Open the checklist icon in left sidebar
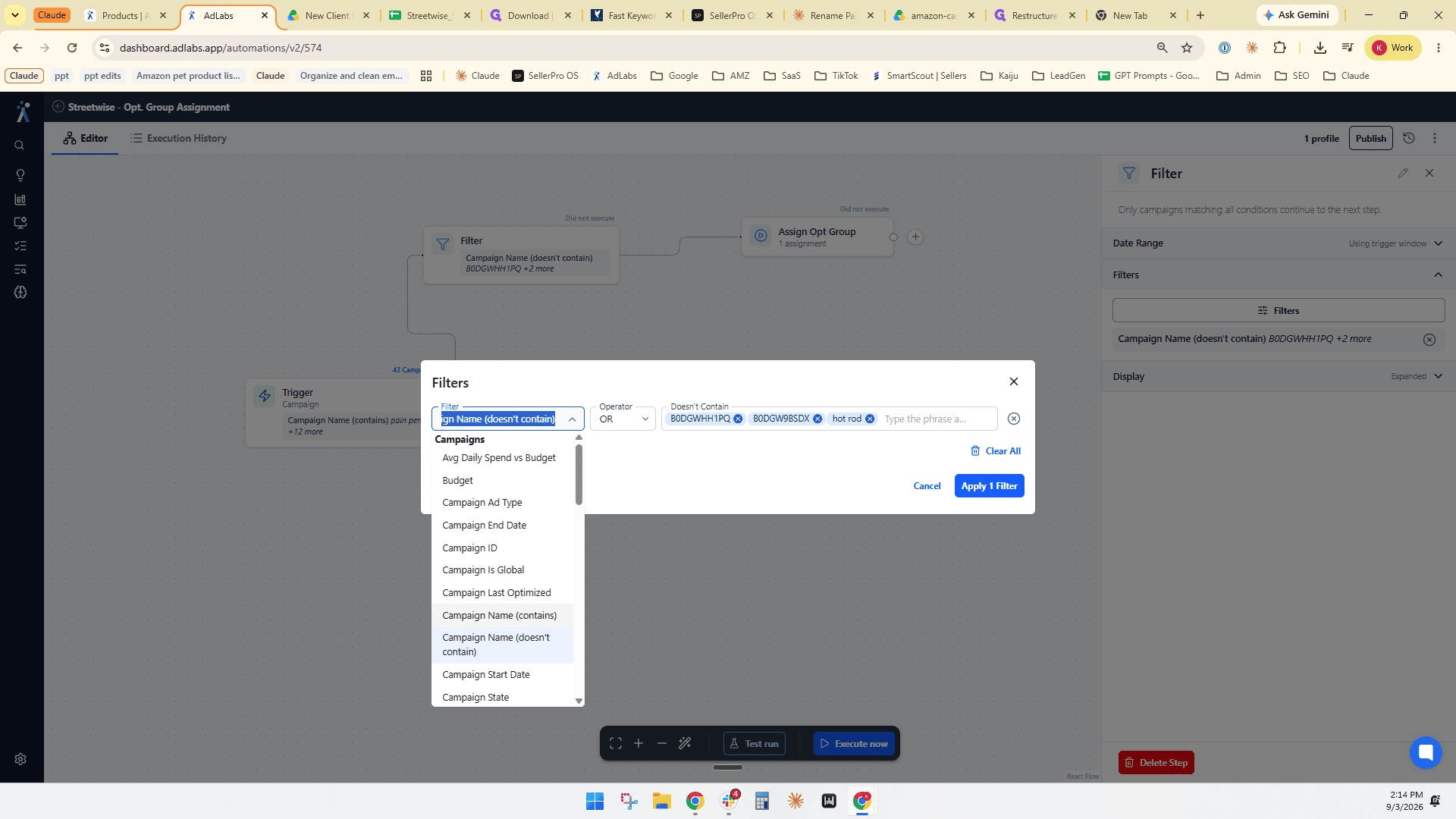This screenshot has width=1456, height=819. click(x=20, y=246)
